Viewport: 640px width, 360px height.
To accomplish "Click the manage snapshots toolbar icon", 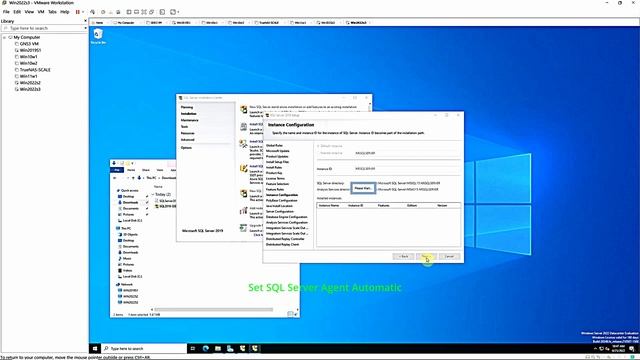I will point(118,12).
